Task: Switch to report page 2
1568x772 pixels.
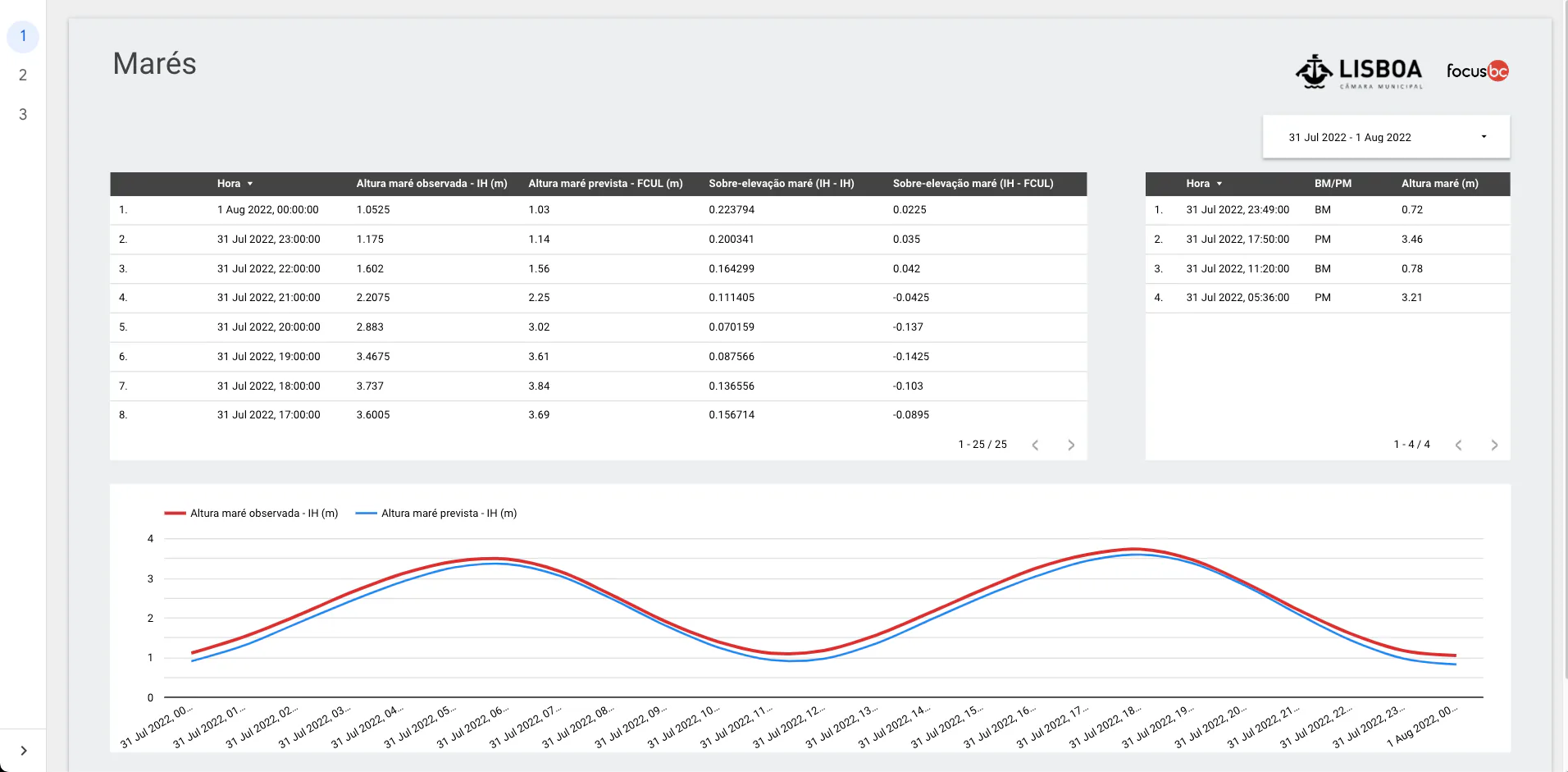Action: [22, 74]
